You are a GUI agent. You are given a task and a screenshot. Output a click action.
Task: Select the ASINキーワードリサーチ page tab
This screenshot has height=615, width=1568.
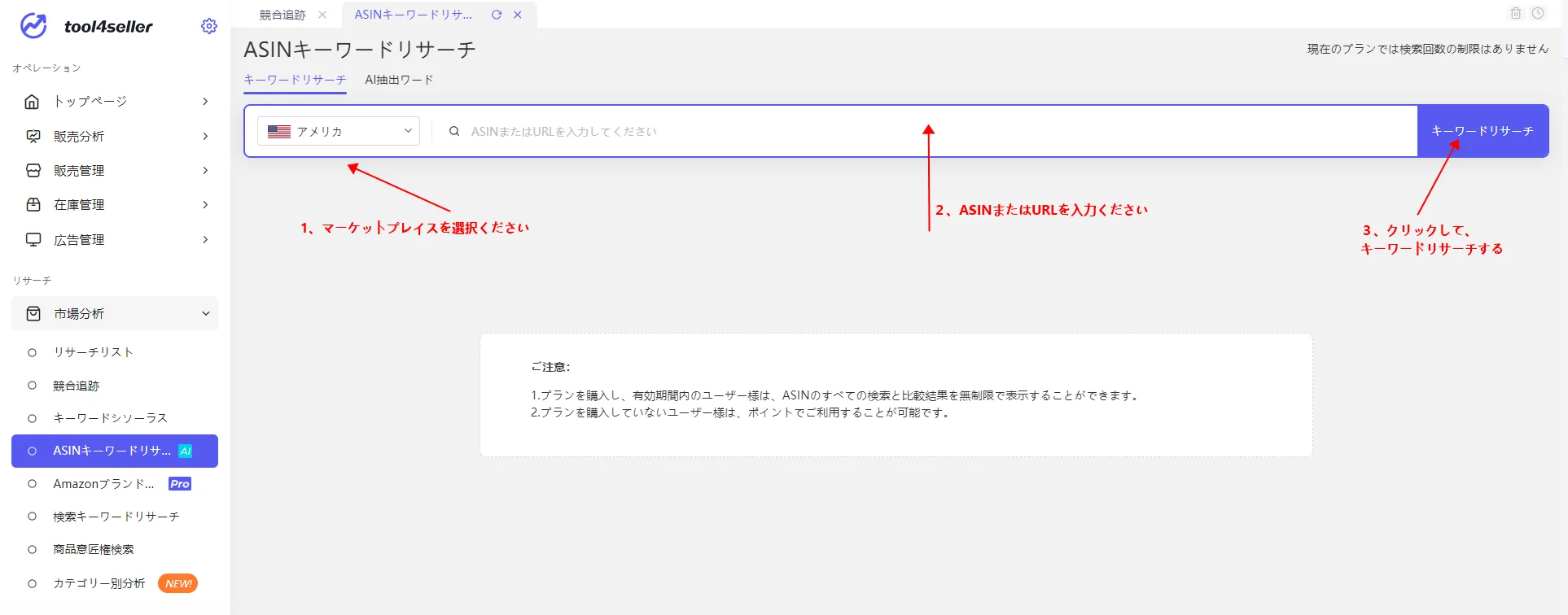point(414,15)
